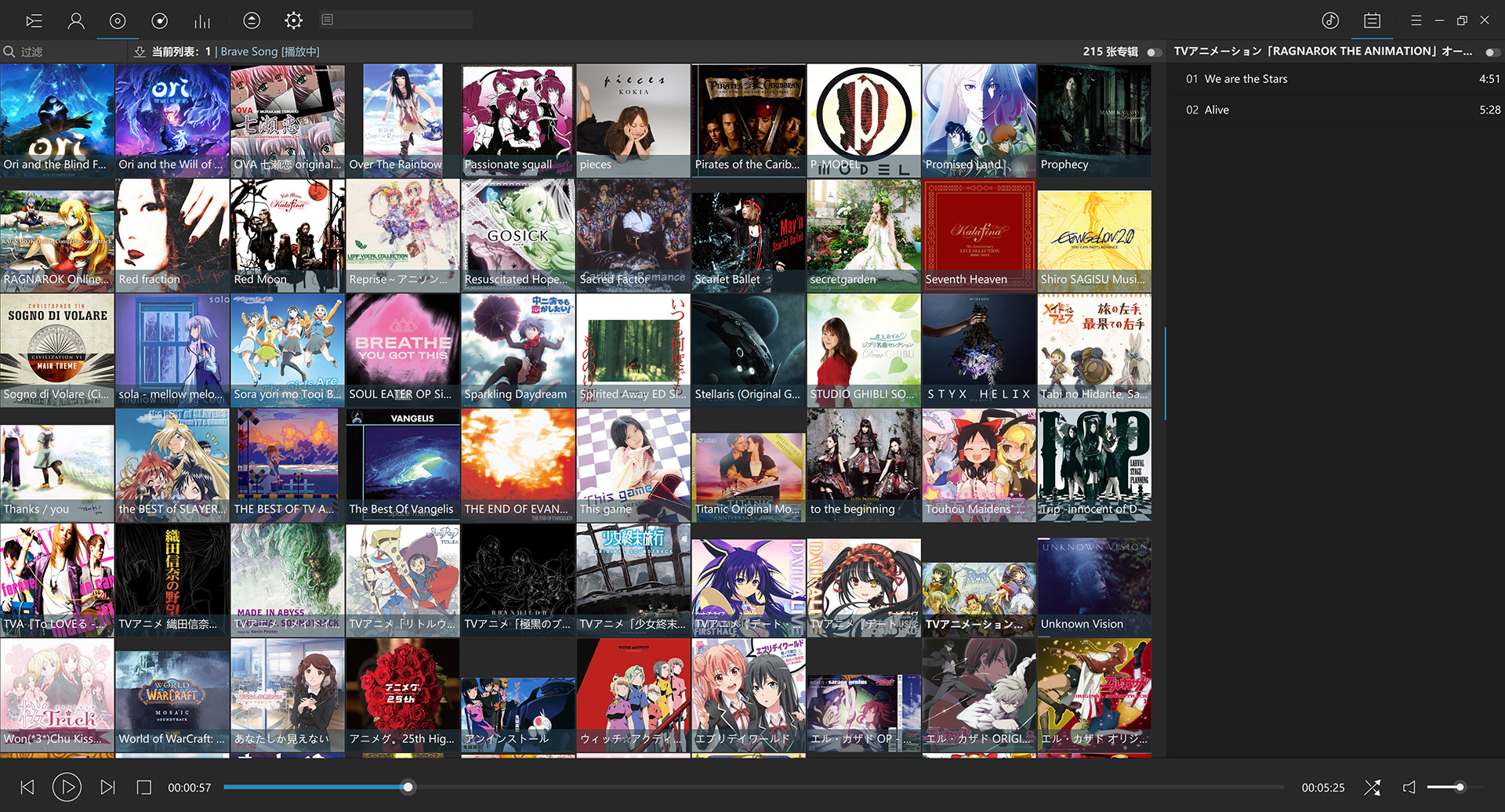
Task: Click the album grid scrollbar
Action: (x=1165, y=373)
